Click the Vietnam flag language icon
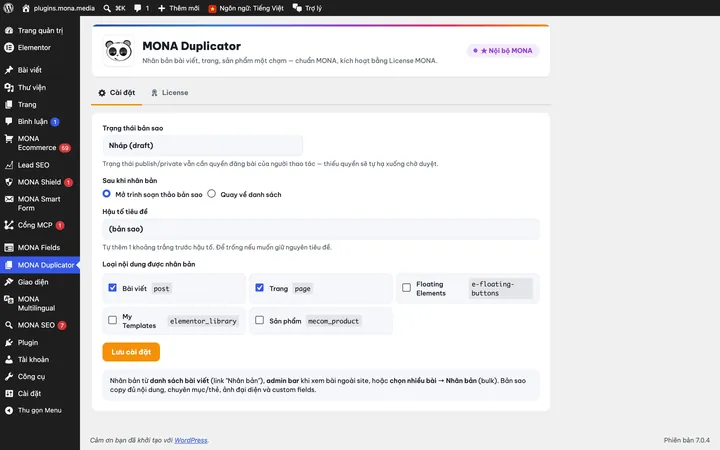 (212, 9)
